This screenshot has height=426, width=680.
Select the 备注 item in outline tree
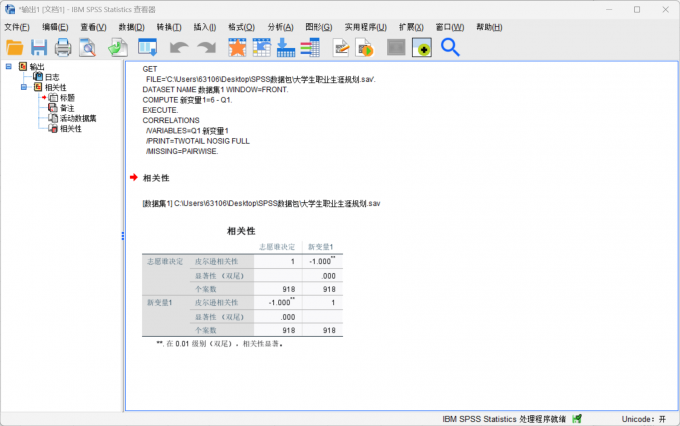pyautogui.click(x=67, y=108)
